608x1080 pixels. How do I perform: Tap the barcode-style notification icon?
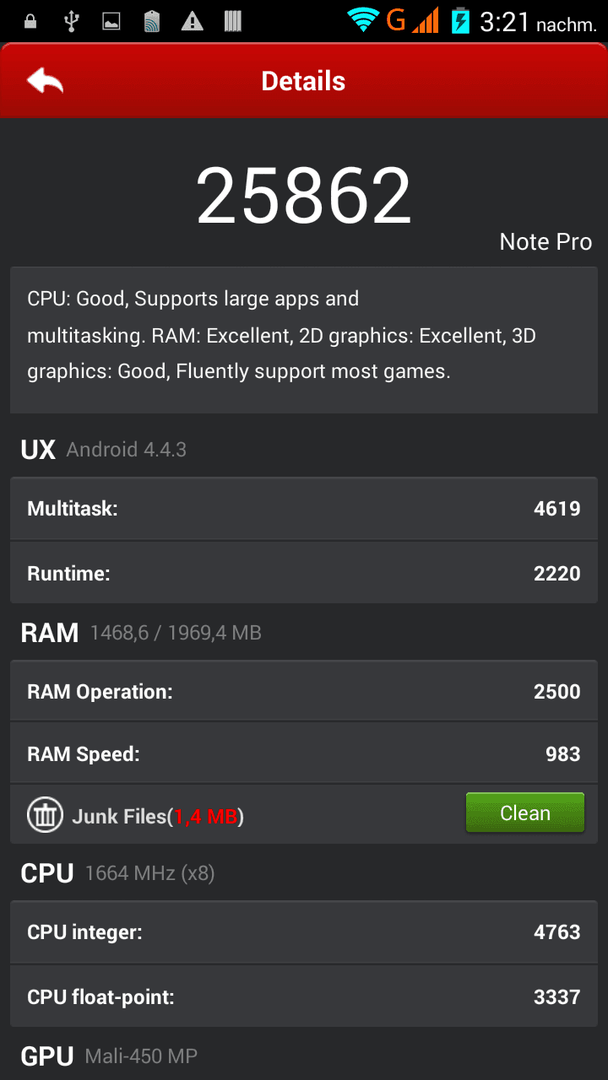[233, 21]
